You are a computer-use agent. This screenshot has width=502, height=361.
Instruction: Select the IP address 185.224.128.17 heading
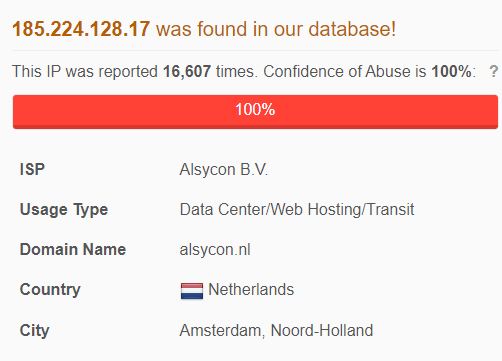click(x=81, y=29)
